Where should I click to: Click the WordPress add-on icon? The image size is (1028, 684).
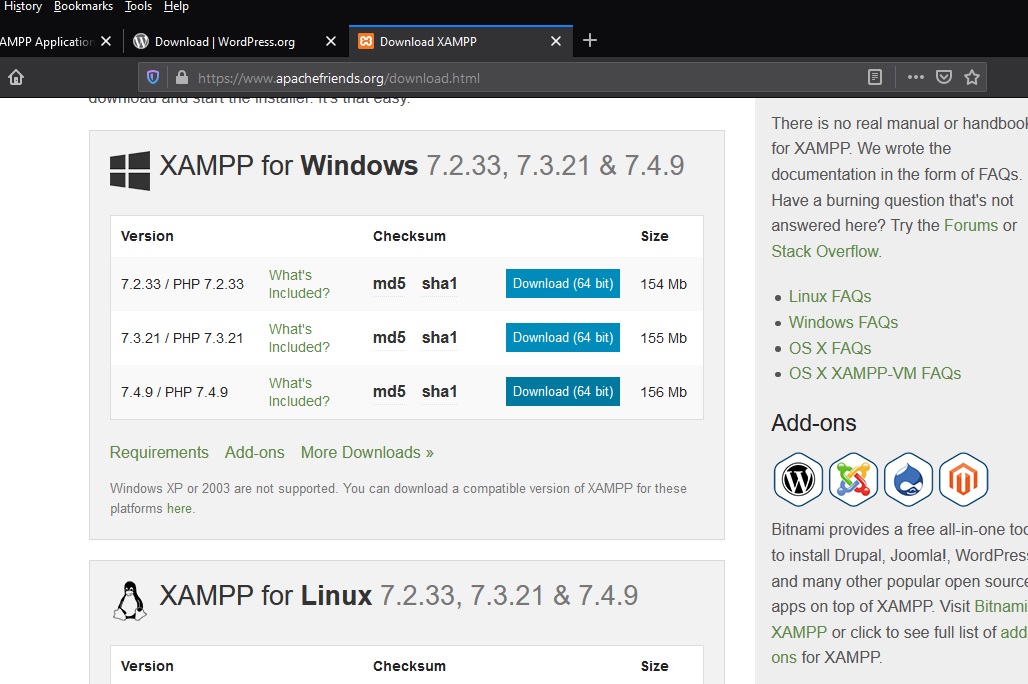pos(798,480)
